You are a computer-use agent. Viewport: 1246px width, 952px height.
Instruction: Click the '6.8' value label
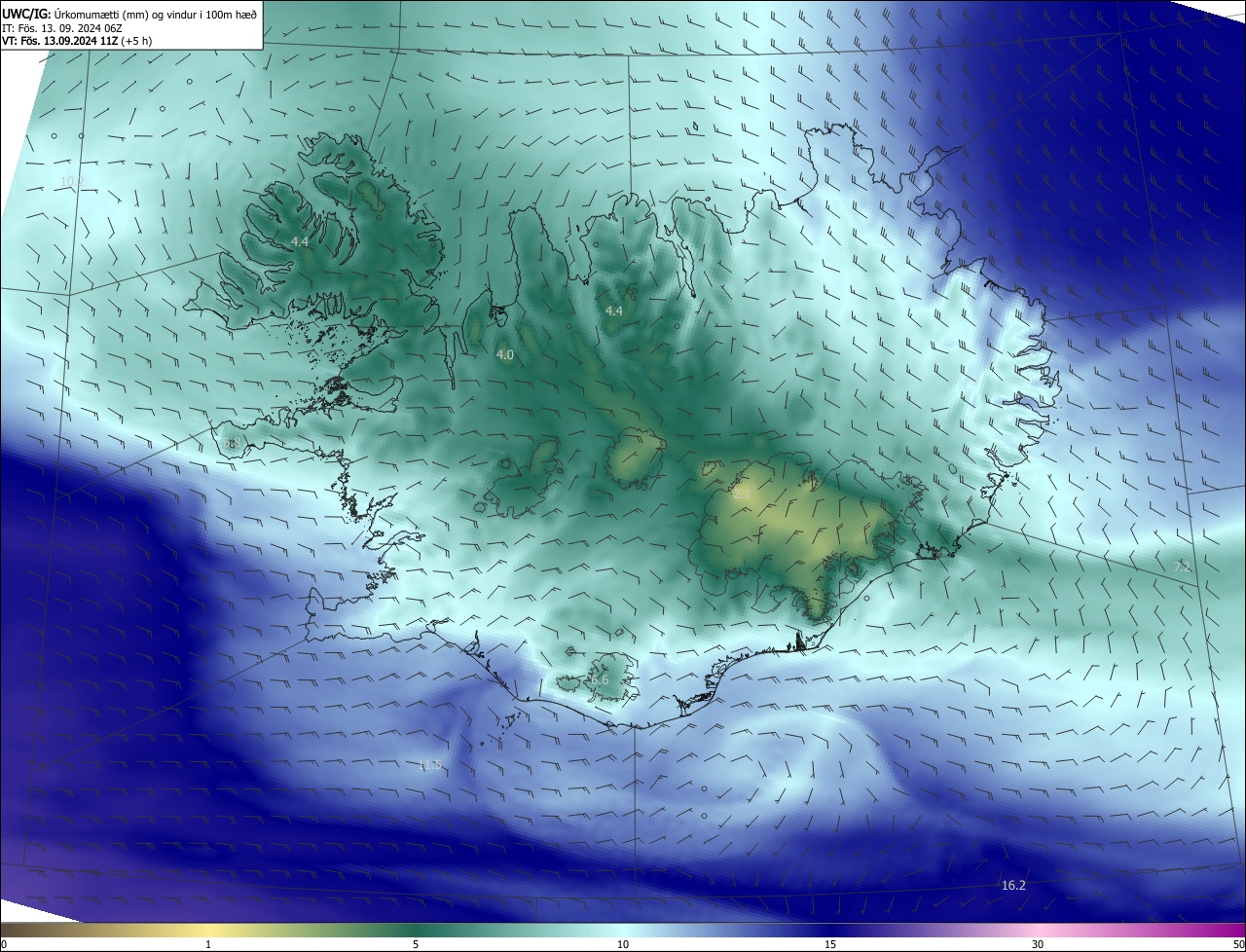pos(232,444)
